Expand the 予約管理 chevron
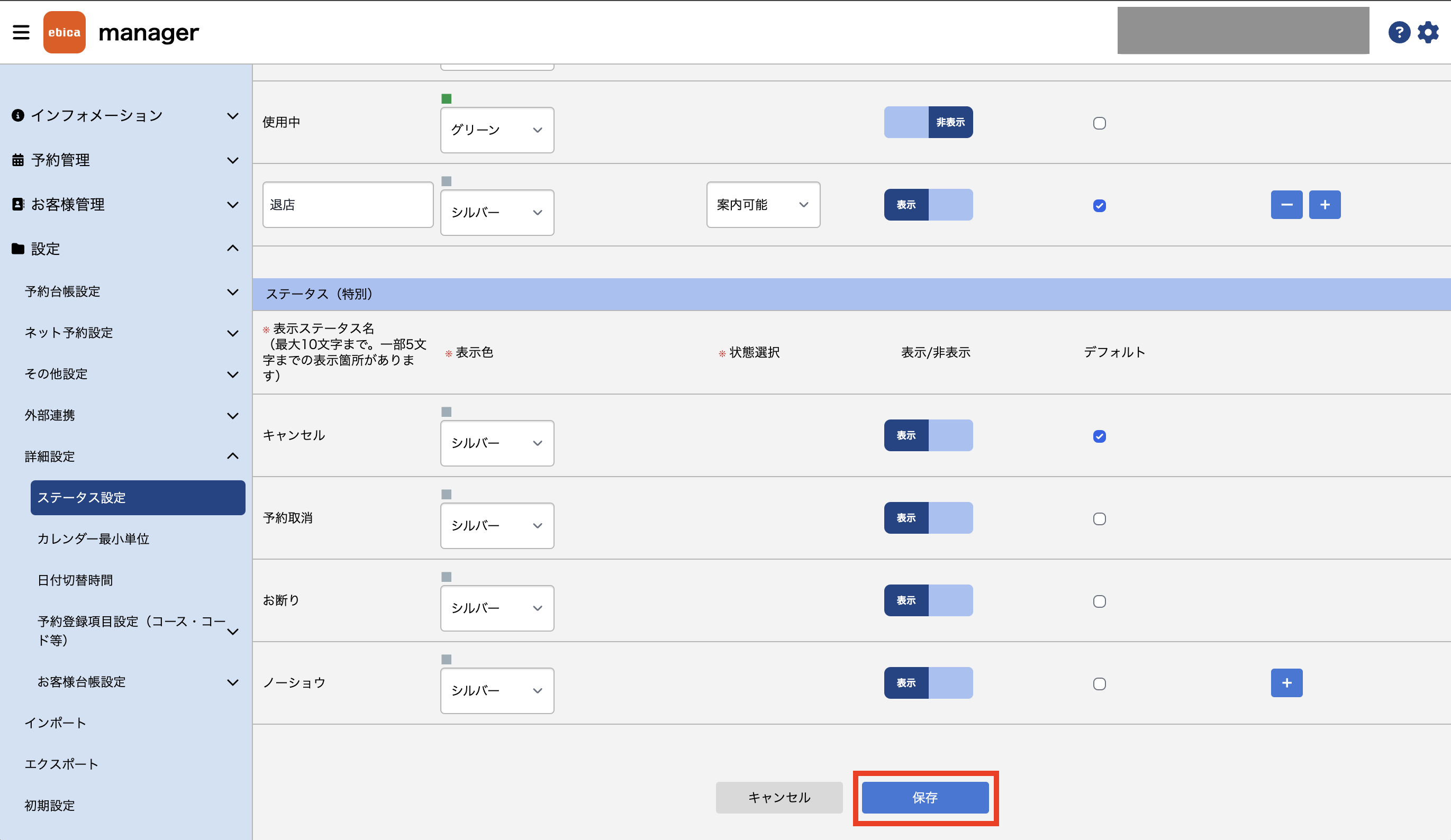This screenshot has width=1451, height=840. tap(233, 160)
